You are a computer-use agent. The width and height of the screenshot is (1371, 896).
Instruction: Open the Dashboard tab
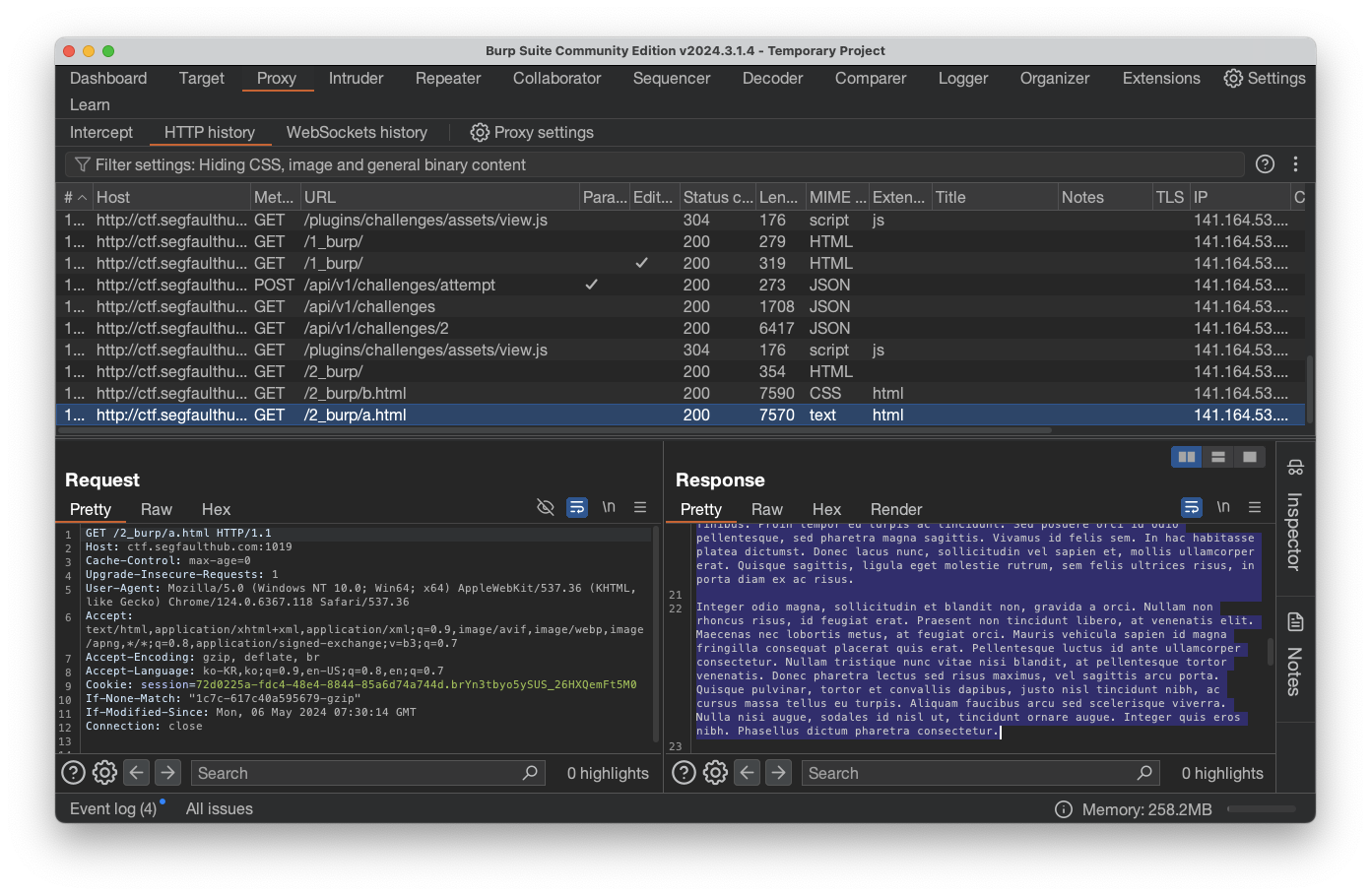coord(108,78)
